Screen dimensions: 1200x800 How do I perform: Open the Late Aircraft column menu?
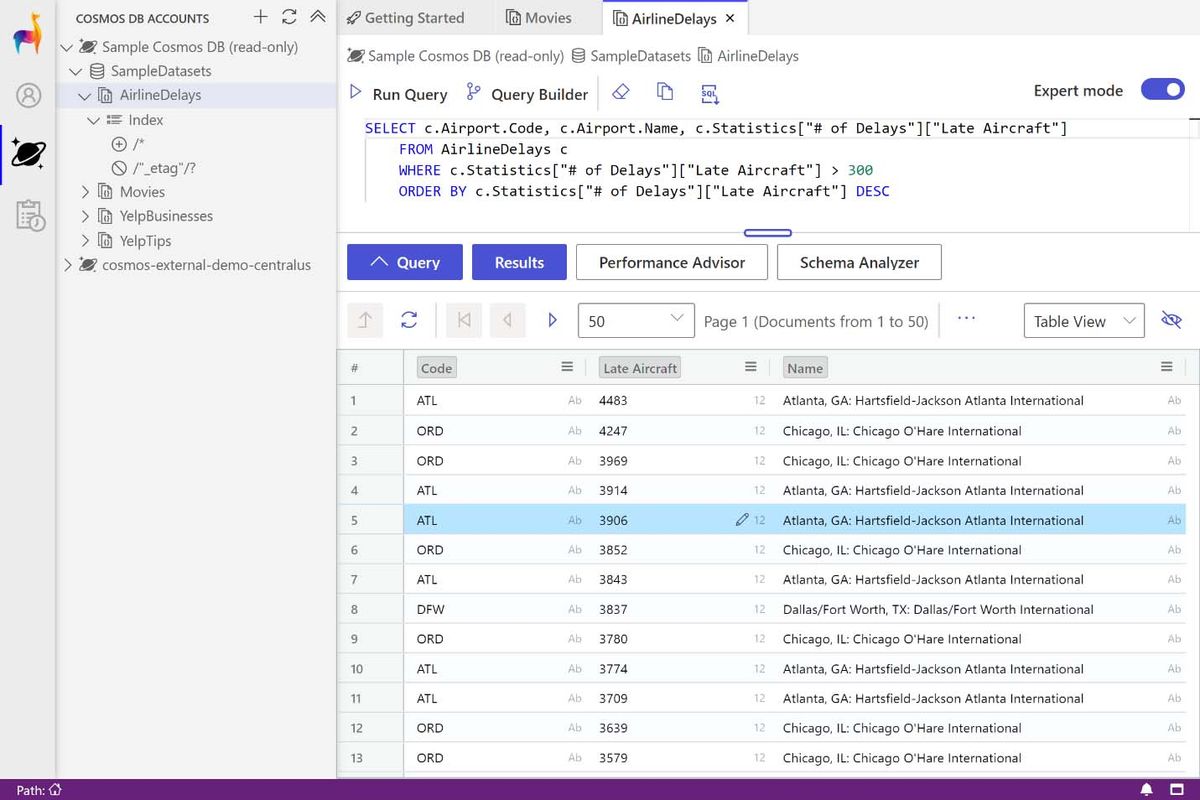tap(750, 367)
